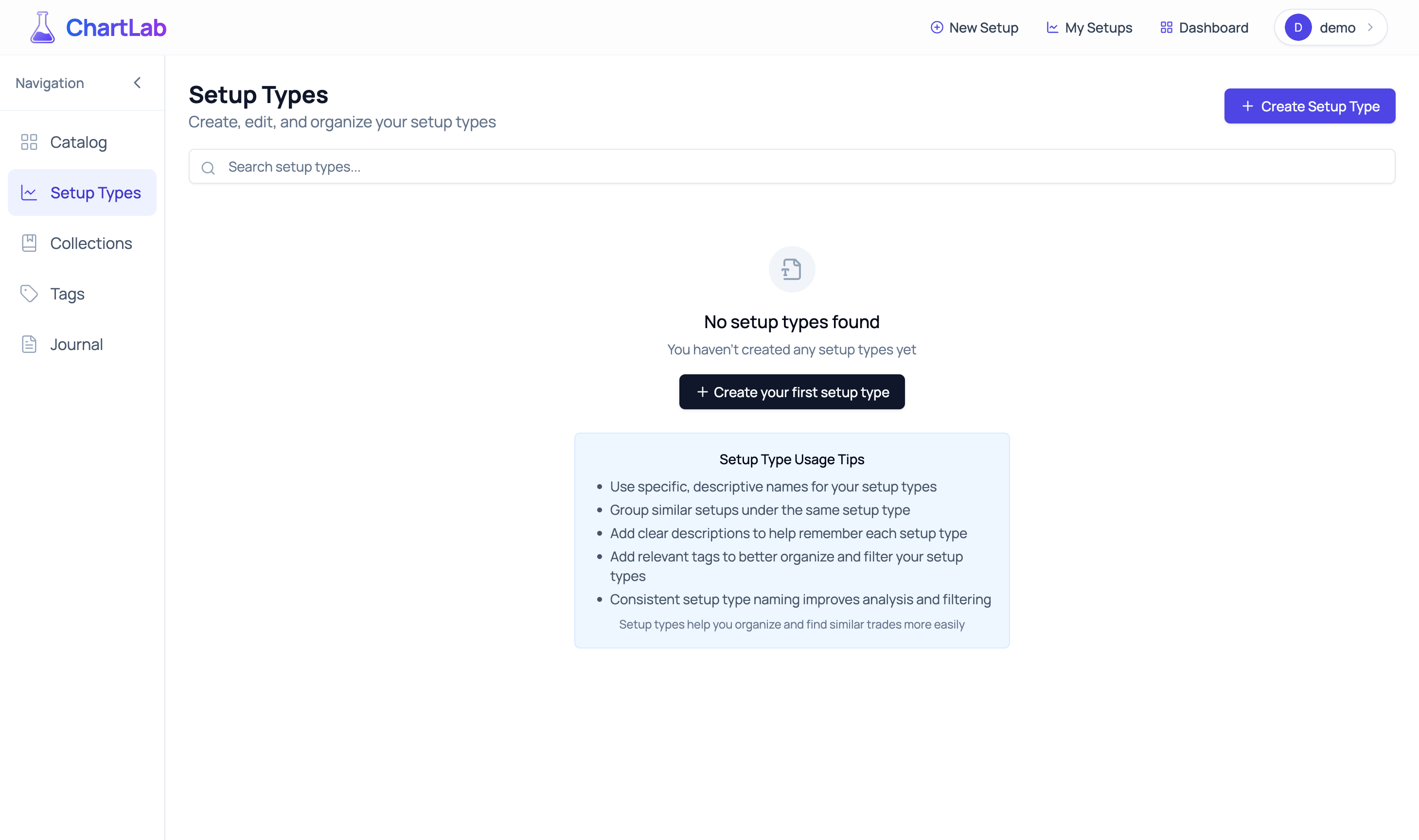1419x840 pixels.
Task: Click the ChartLab flask logo icon
Action: pyautogui.click(x=42, y=27)
